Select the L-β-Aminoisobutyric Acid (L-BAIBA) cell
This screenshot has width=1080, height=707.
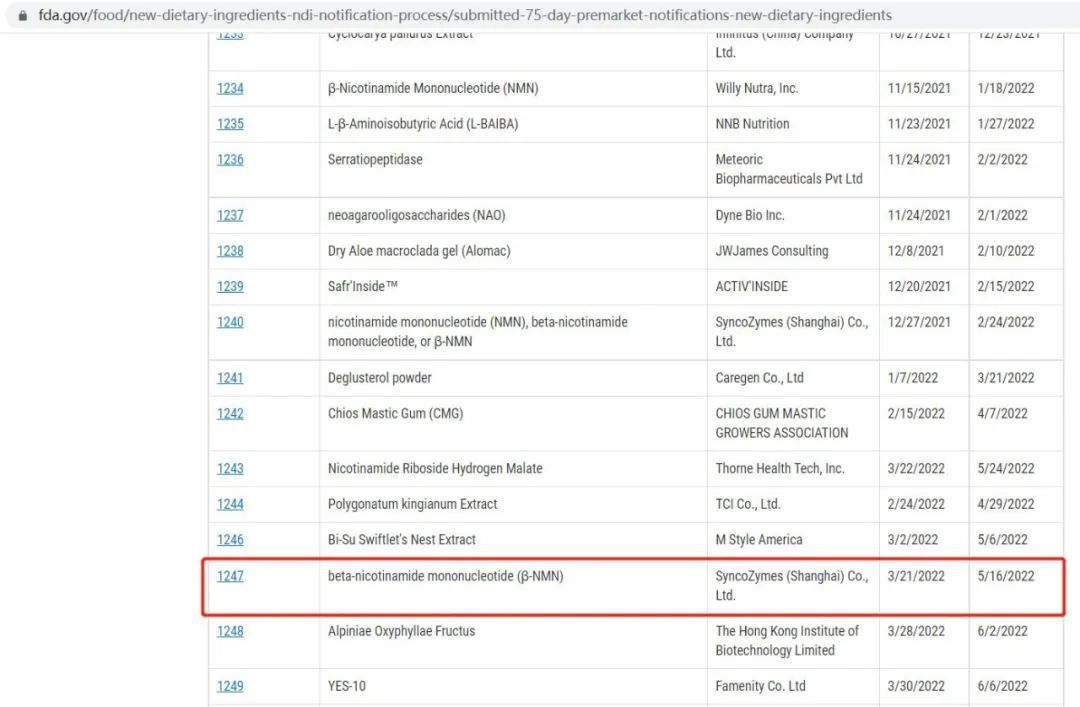[513, 124]
